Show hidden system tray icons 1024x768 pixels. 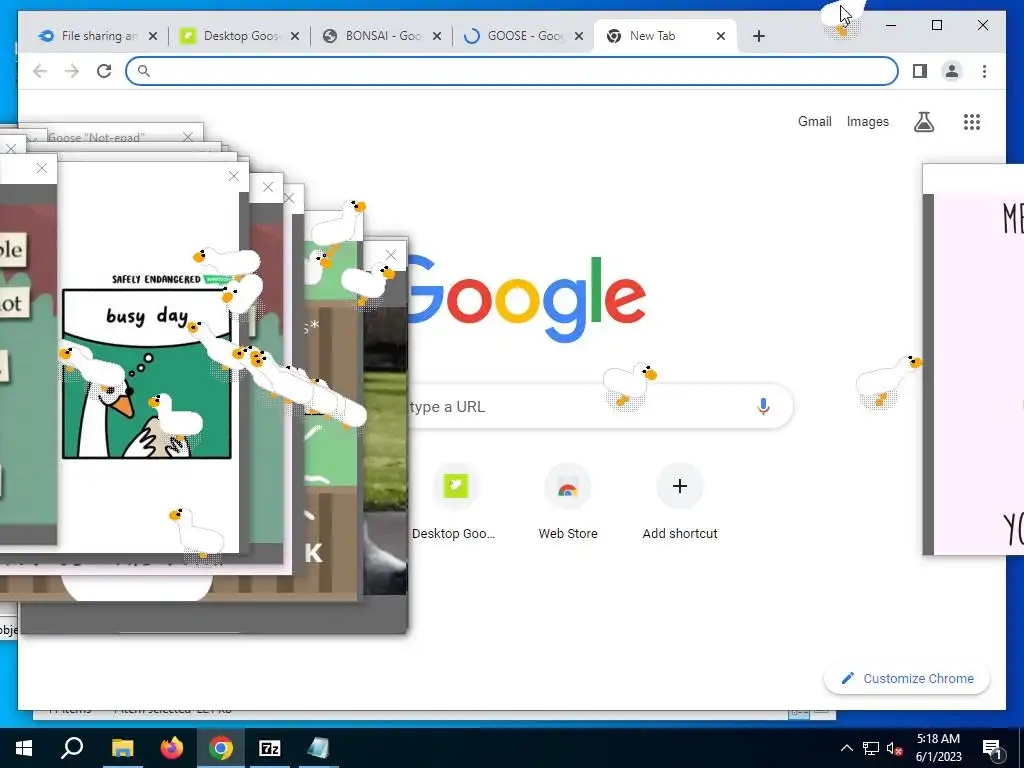click(846, 748)
